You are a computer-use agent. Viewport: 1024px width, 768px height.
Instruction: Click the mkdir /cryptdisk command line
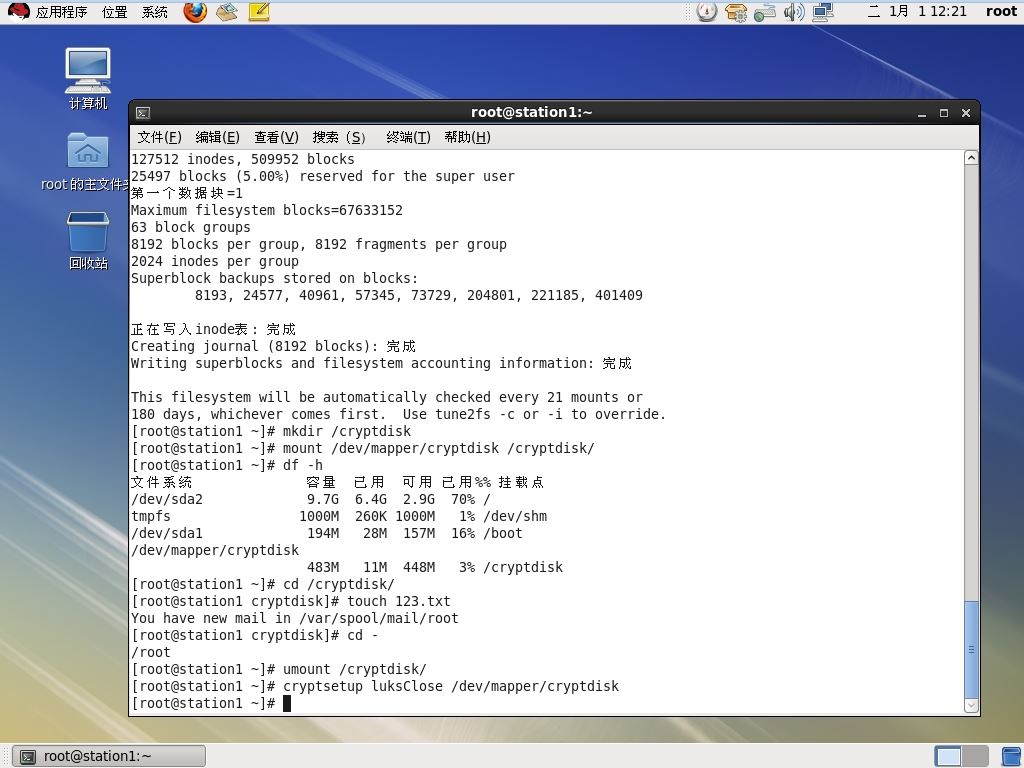pos(271,432)
